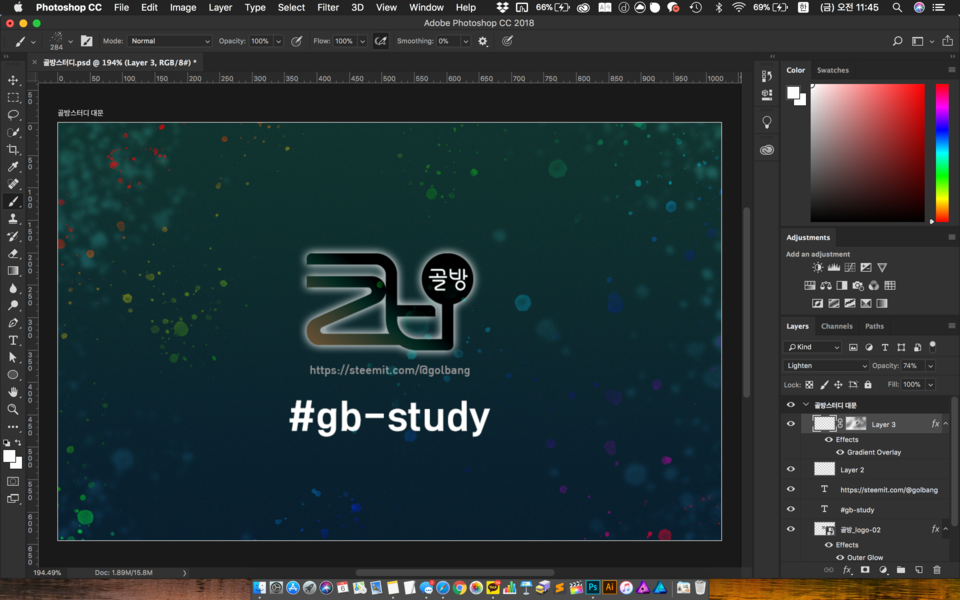Open the layer Kind filter dropdown
The image size is (960, 600).
pos(812,347)
